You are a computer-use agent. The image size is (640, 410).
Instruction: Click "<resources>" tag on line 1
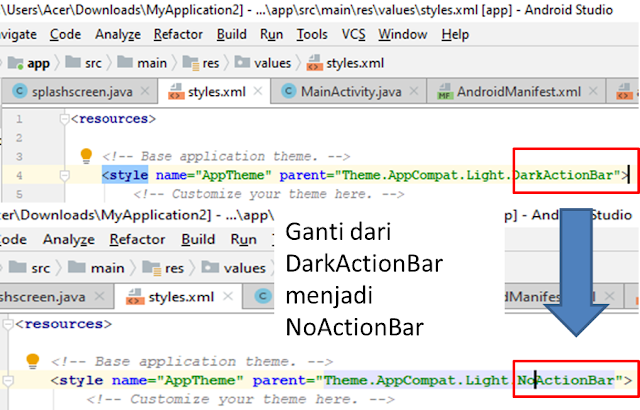click(113, 119)
